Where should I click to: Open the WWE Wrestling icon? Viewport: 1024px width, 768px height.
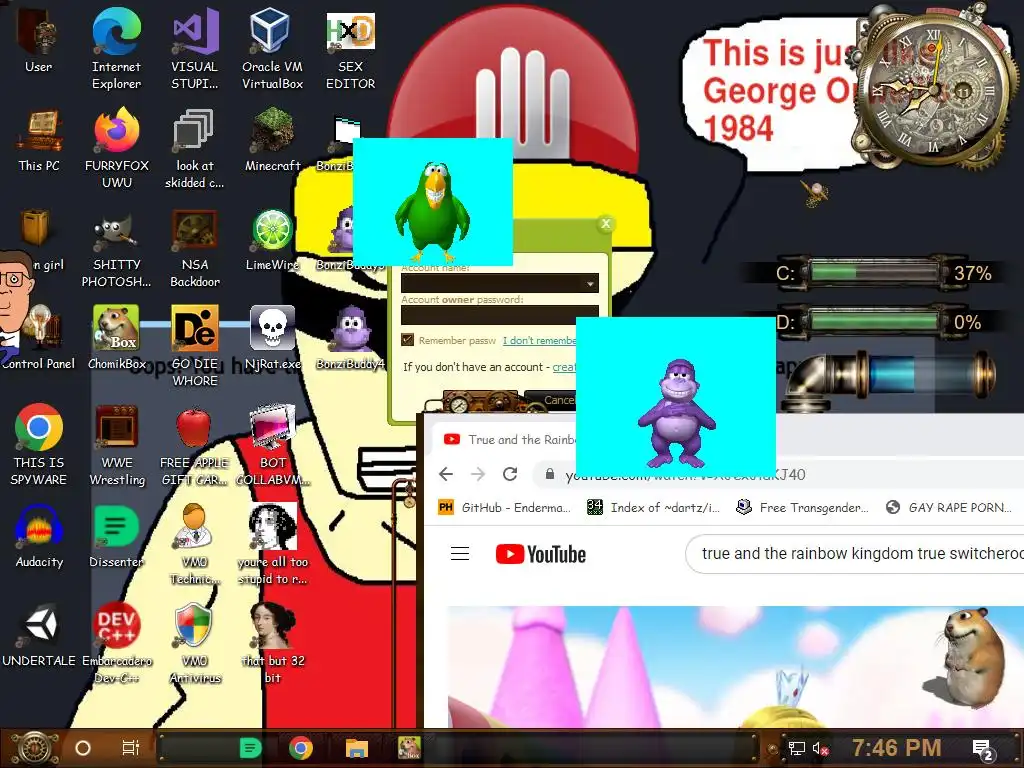tap(117, 444)
